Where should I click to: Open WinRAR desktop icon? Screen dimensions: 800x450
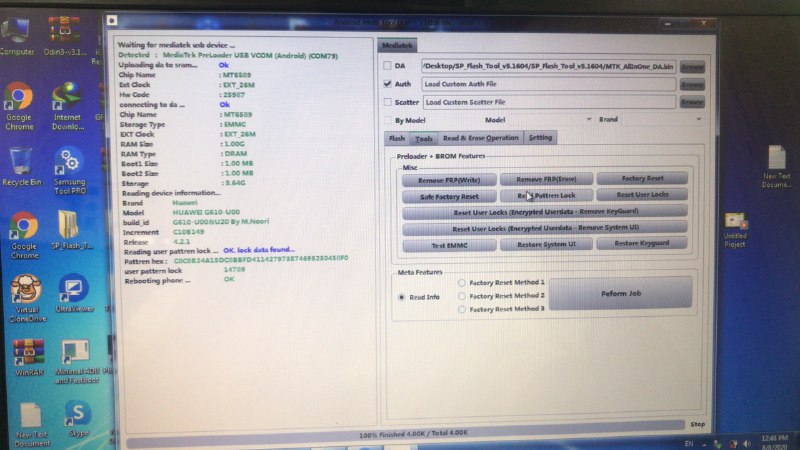(x=29, y=358)
